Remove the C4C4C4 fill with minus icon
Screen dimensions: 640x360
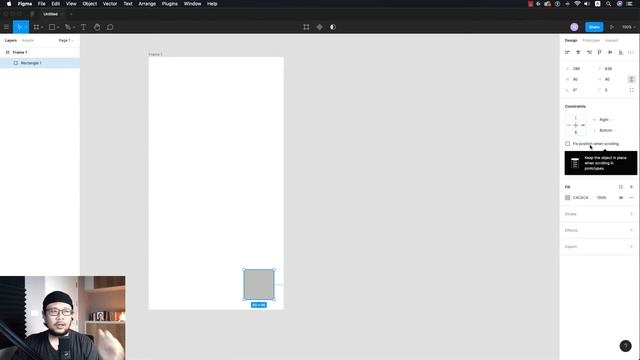[x=631, y=198]
